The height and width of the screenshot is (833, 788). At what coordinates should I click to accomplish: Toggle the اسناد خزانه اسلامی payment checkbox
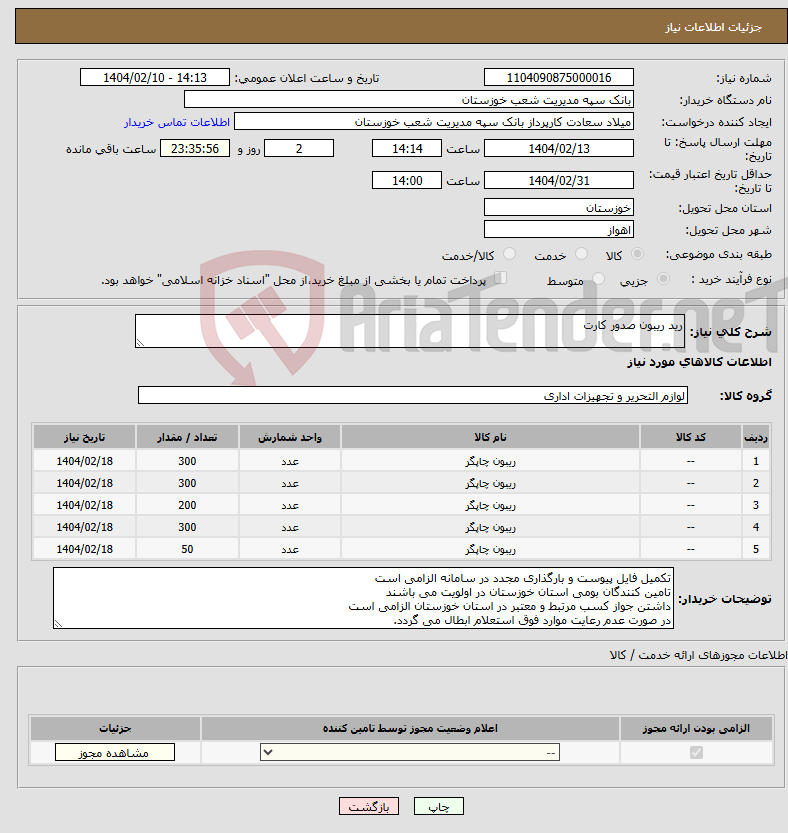point(500,278)
